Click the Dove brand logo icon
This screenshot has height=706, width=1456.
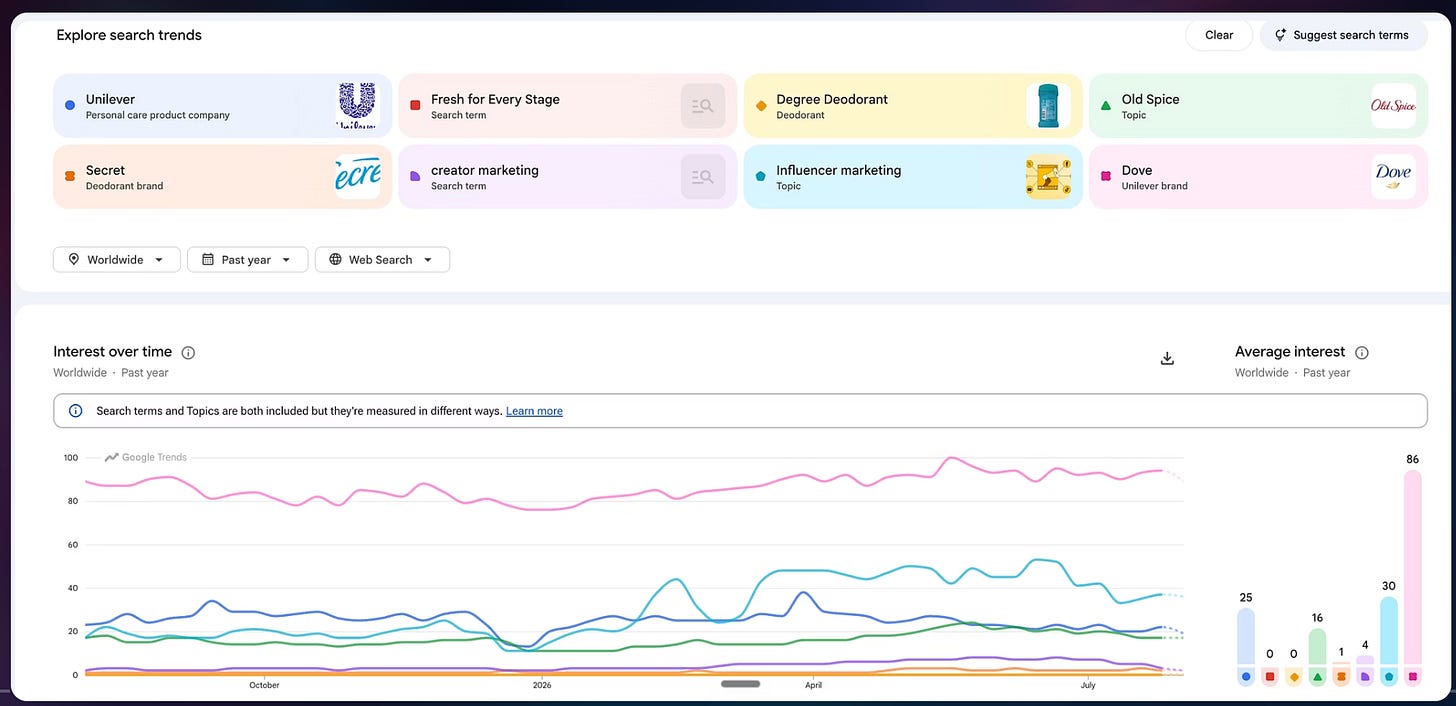1393,177
